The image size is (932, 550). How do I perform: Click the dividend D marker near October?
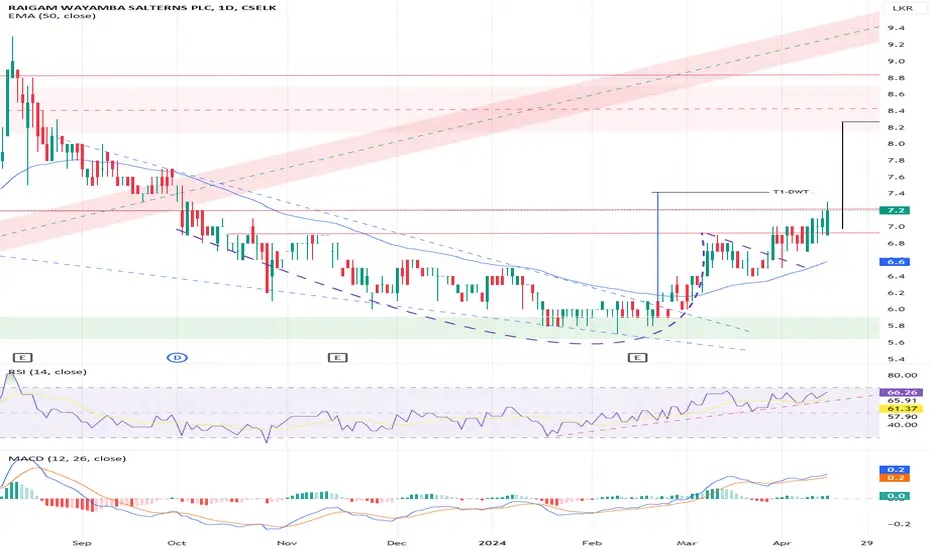[x=177, y=357]
